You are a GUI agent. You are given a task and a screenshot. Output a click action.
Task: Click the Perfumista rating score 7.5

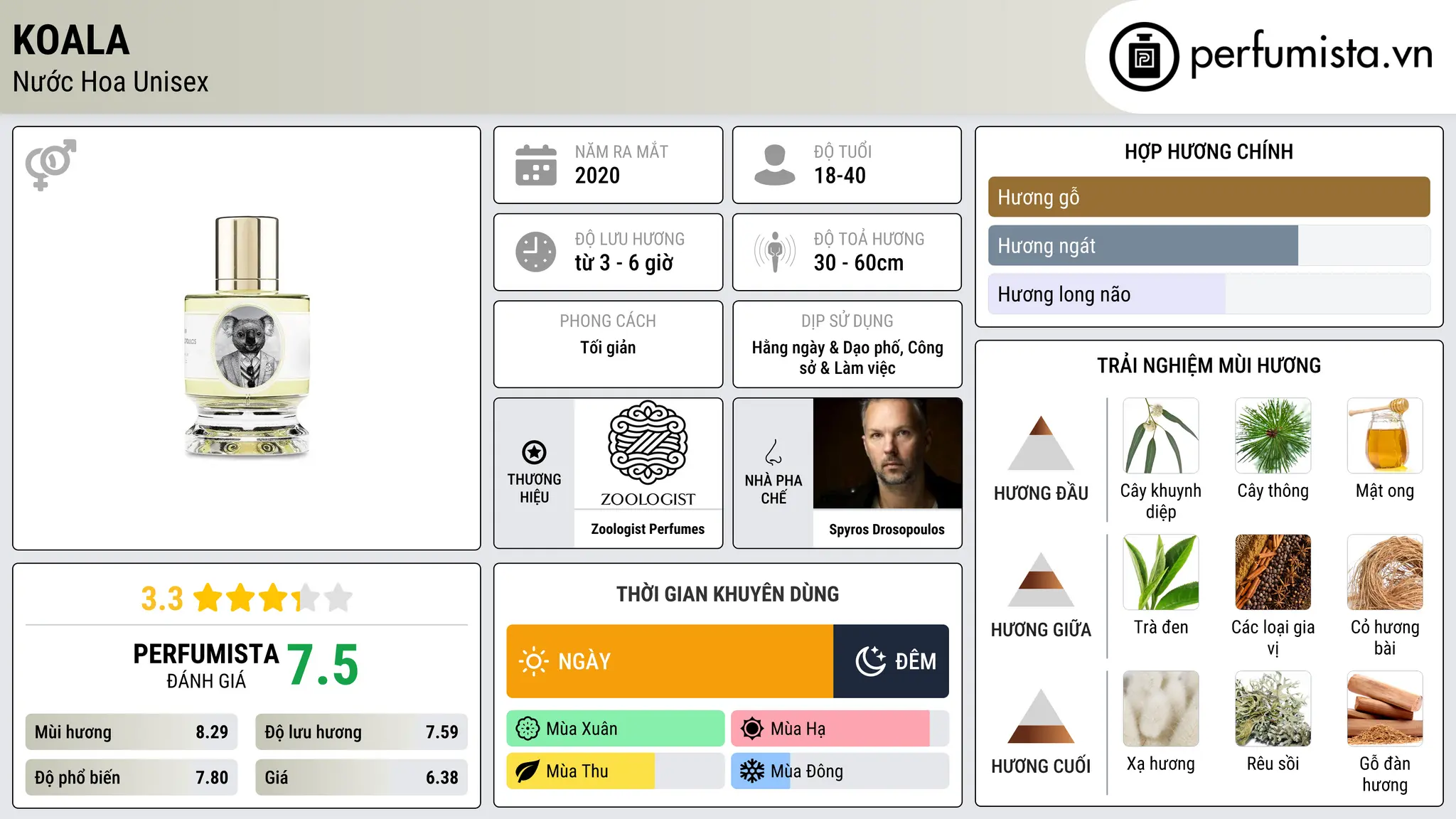[x=323, y=665]
